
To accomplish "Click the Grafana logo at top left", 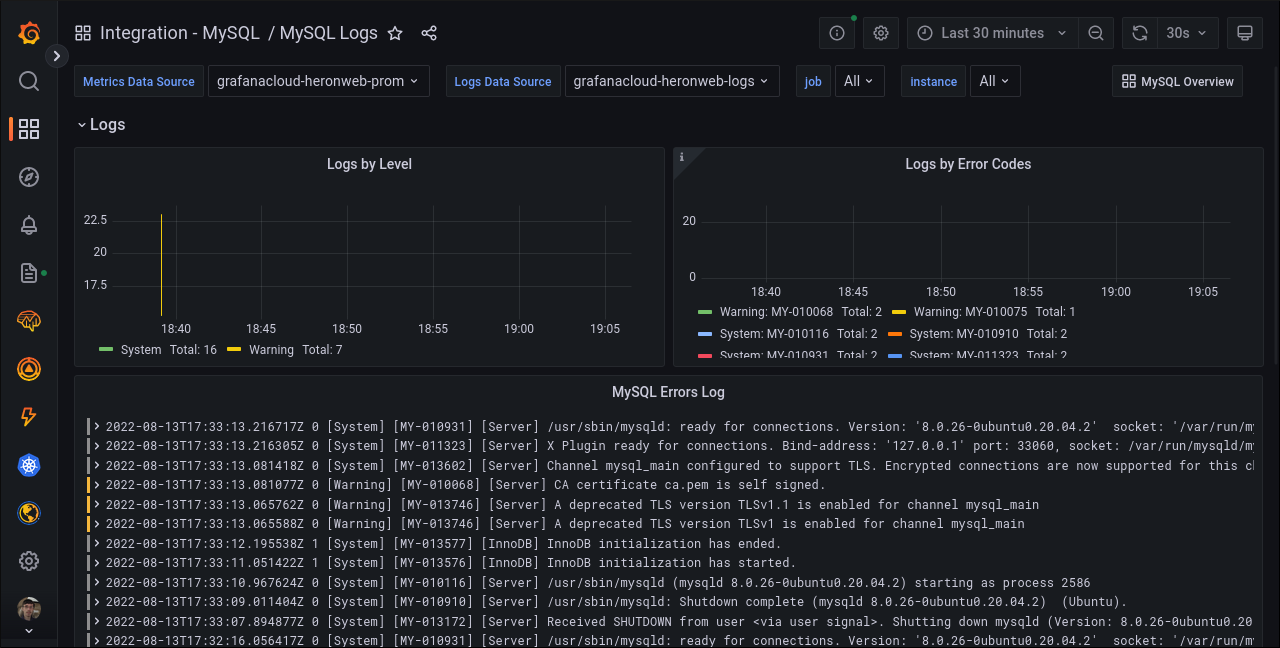I will [29, 33].
